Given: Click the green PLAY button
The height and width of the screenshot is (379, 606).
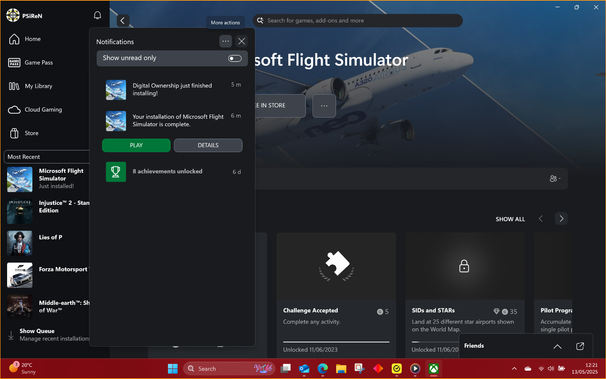Looking at the screenshot, I should [x=136, y=145].
